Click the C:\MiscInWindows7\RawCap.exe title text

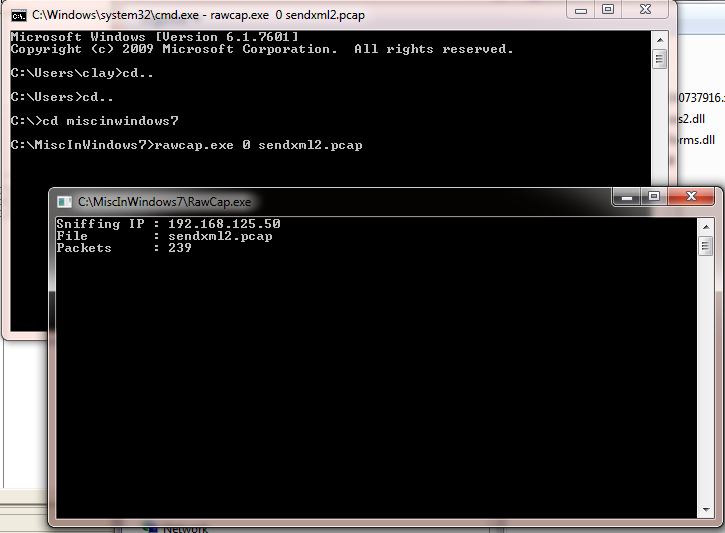[165, 202]
